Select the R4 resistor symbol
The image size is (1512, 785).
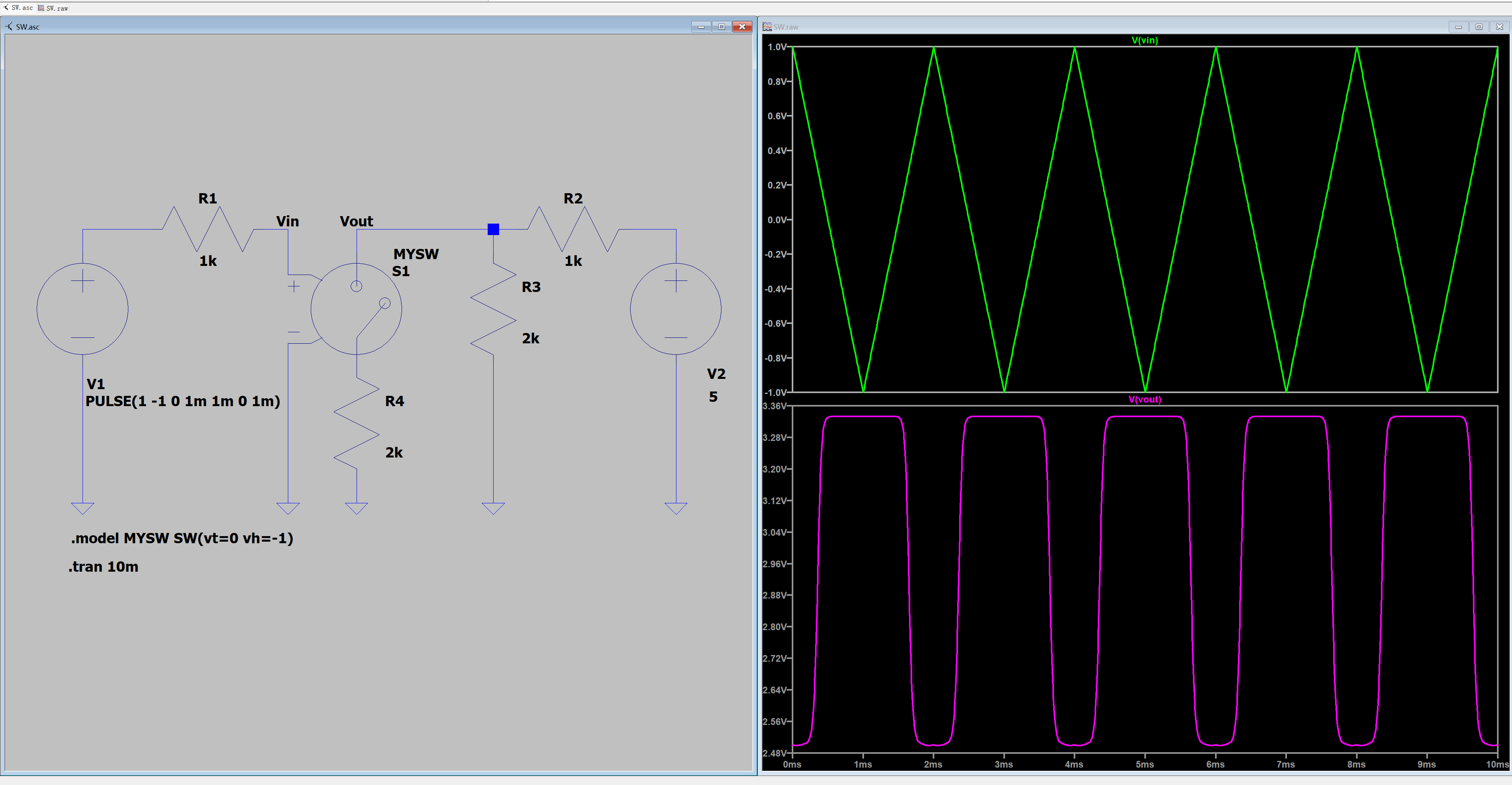[356, 424]
